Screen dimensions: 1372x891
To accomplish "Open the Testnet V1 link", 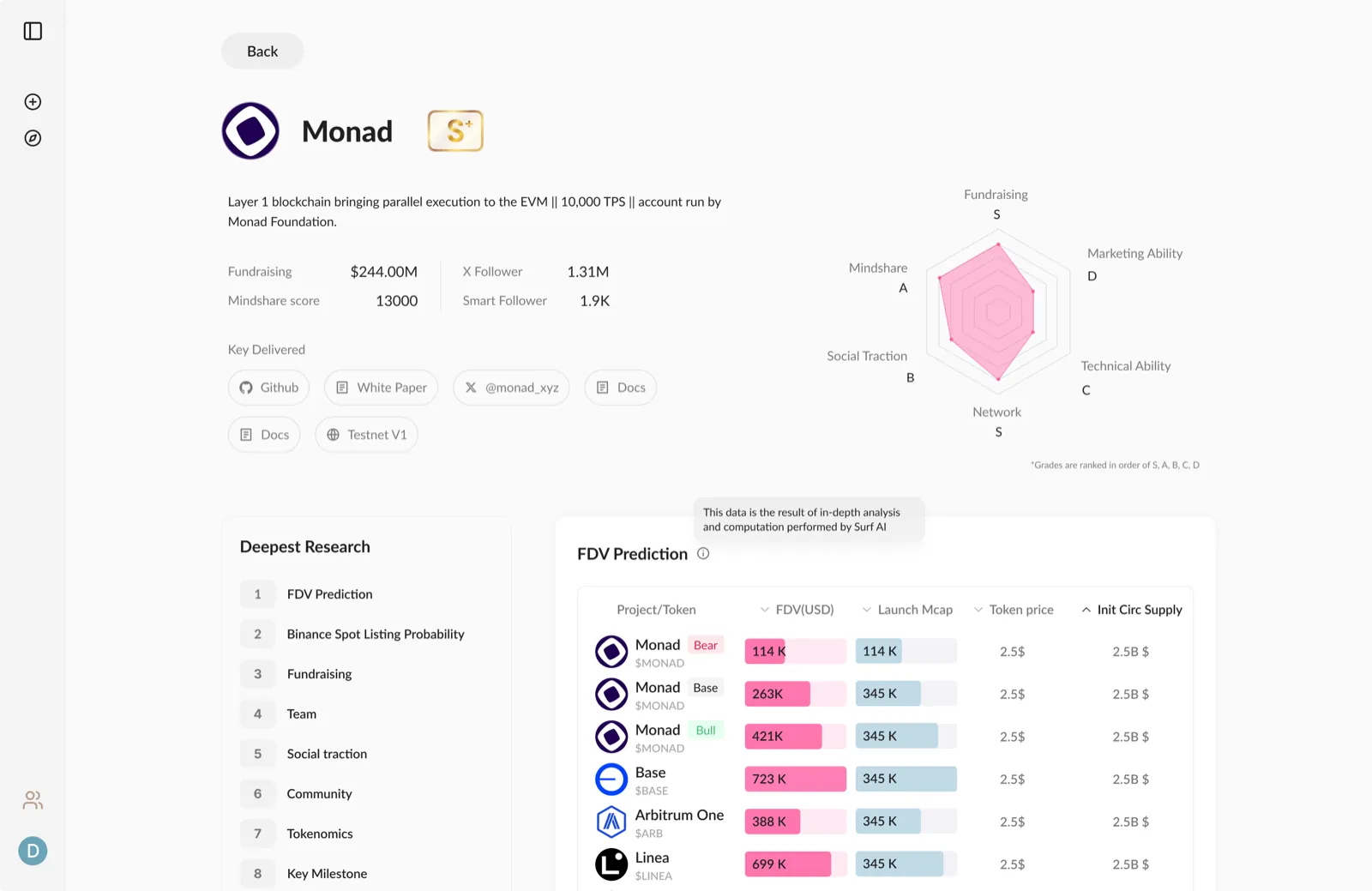I will (x=366, y=435).
